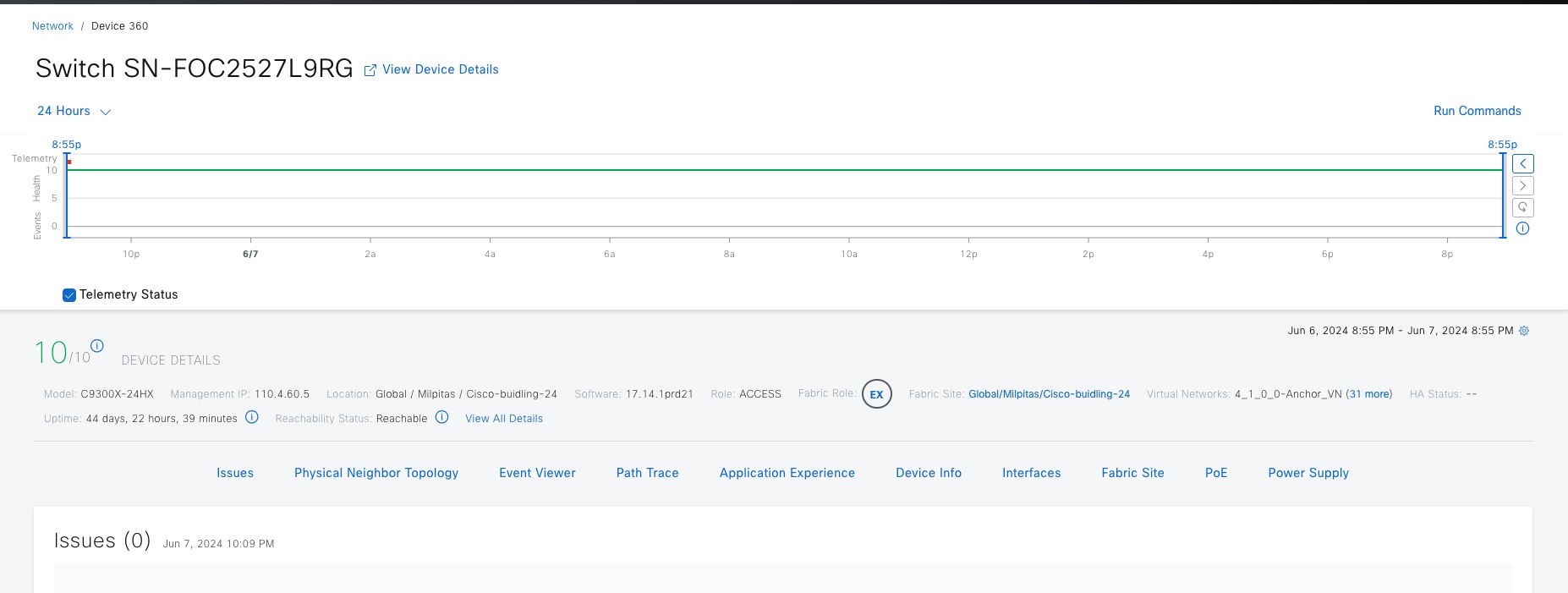The height and width of the screenshot is (593, 1568).
Task: Select the Device Info tab
Action: point(929,473)
